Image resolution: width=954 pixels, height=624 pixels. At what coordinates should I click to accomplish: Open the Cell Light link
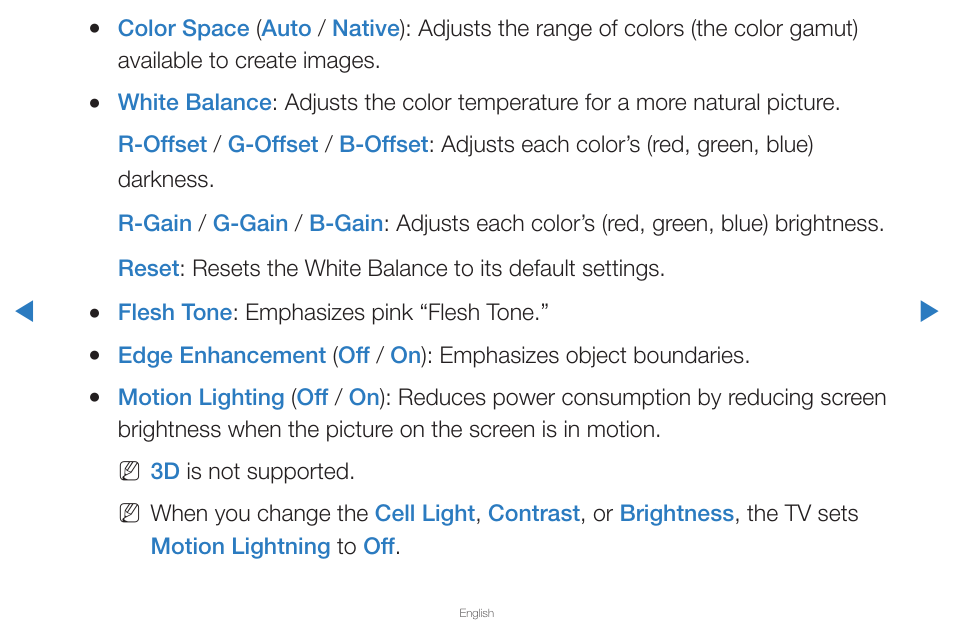(x=425, y=513)
